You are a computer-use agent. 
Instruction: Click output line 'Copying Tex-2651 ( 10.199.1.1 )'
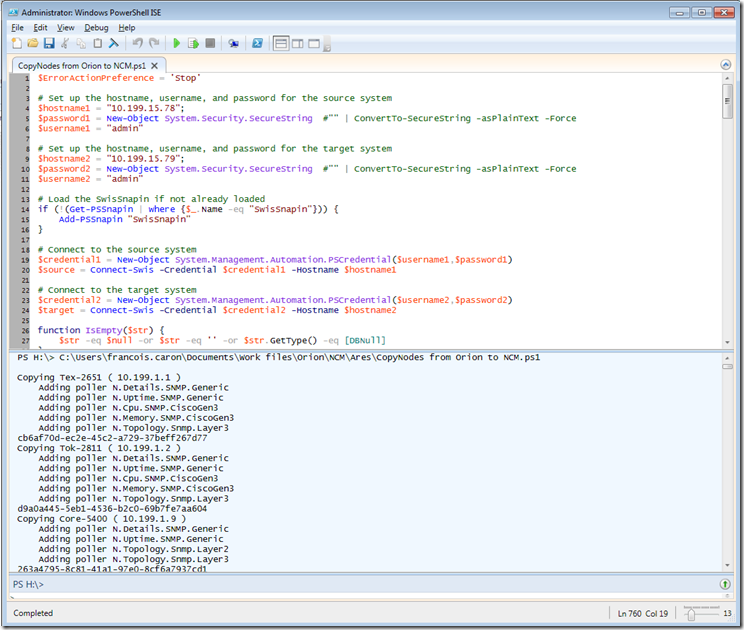pyautogui.click(x=99, y=378)
